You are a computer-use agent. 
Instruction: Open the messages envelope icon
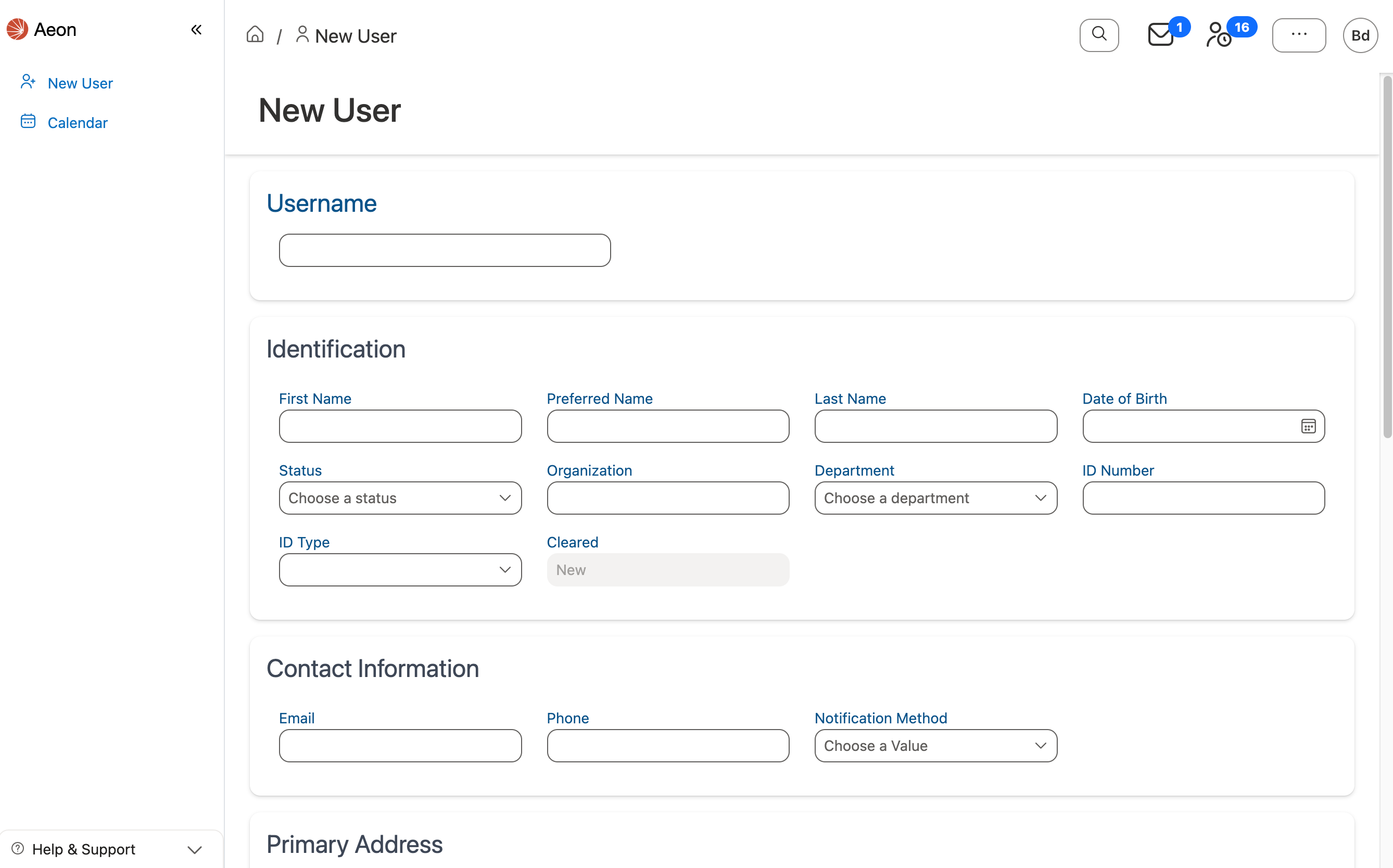1160,35
